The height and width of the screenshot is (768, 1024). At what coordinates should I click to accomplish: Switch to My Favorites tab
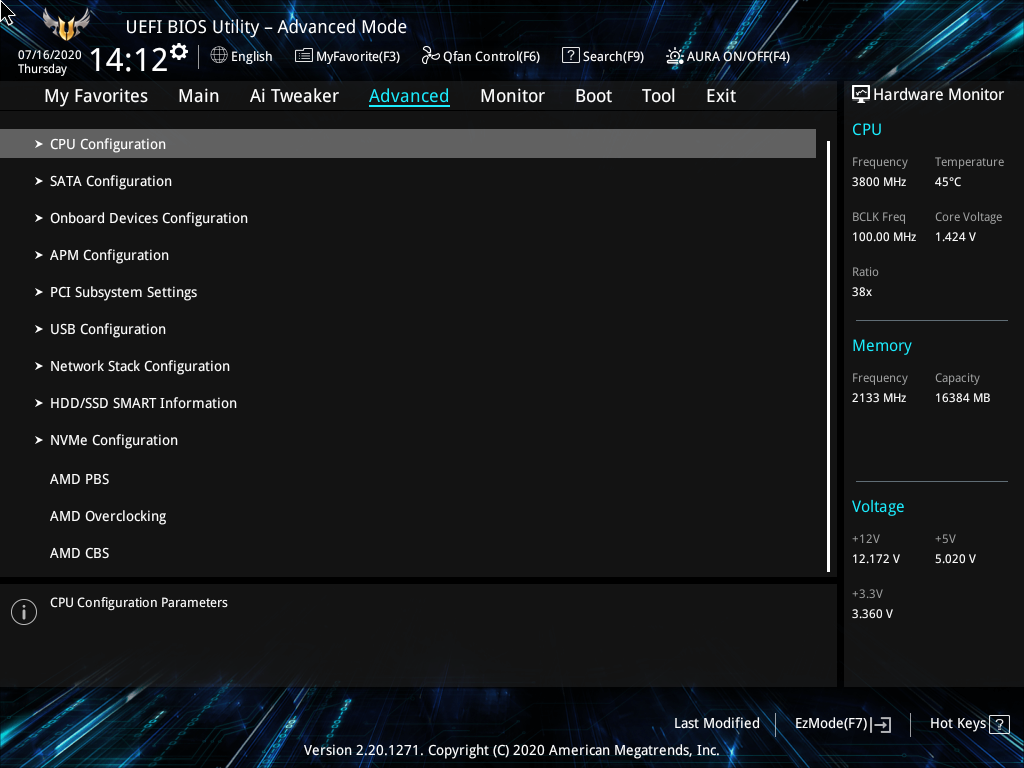[x=96, y=96]
